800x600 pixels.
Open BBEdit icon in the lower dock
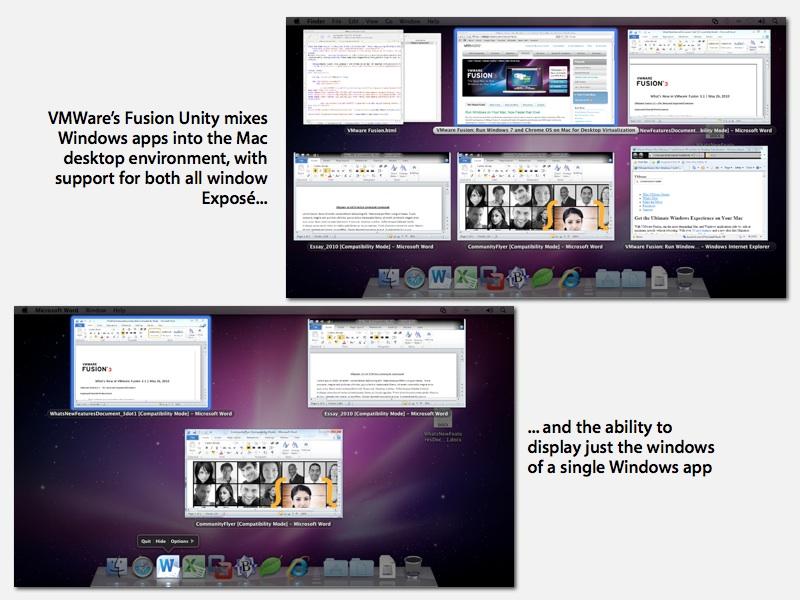tap(245, 567)
